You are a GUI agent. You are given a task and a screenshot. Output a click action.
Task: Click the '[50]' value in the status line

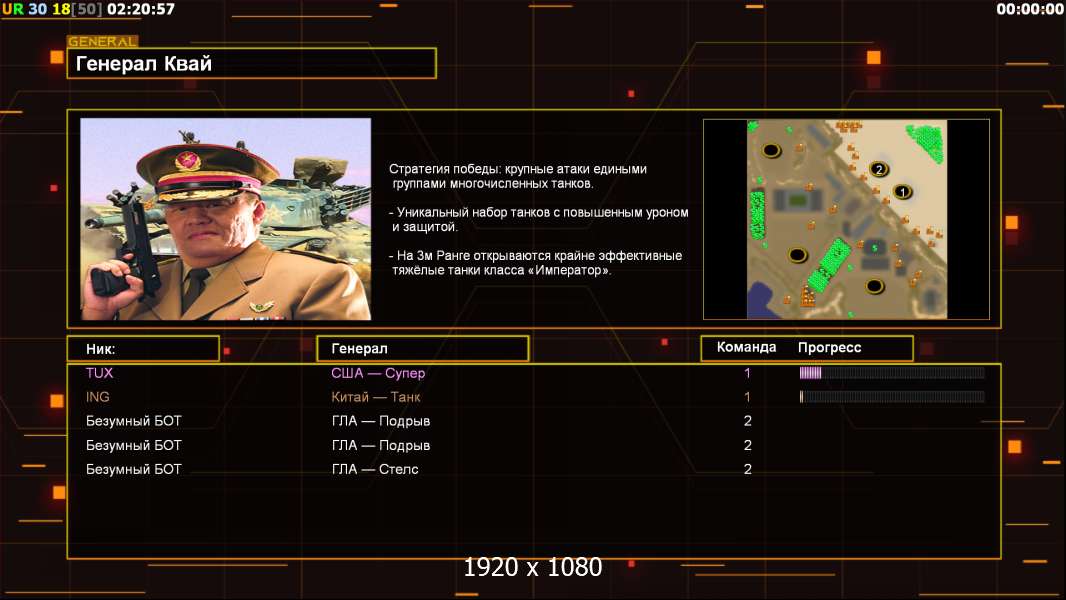(x=87, y=9)
